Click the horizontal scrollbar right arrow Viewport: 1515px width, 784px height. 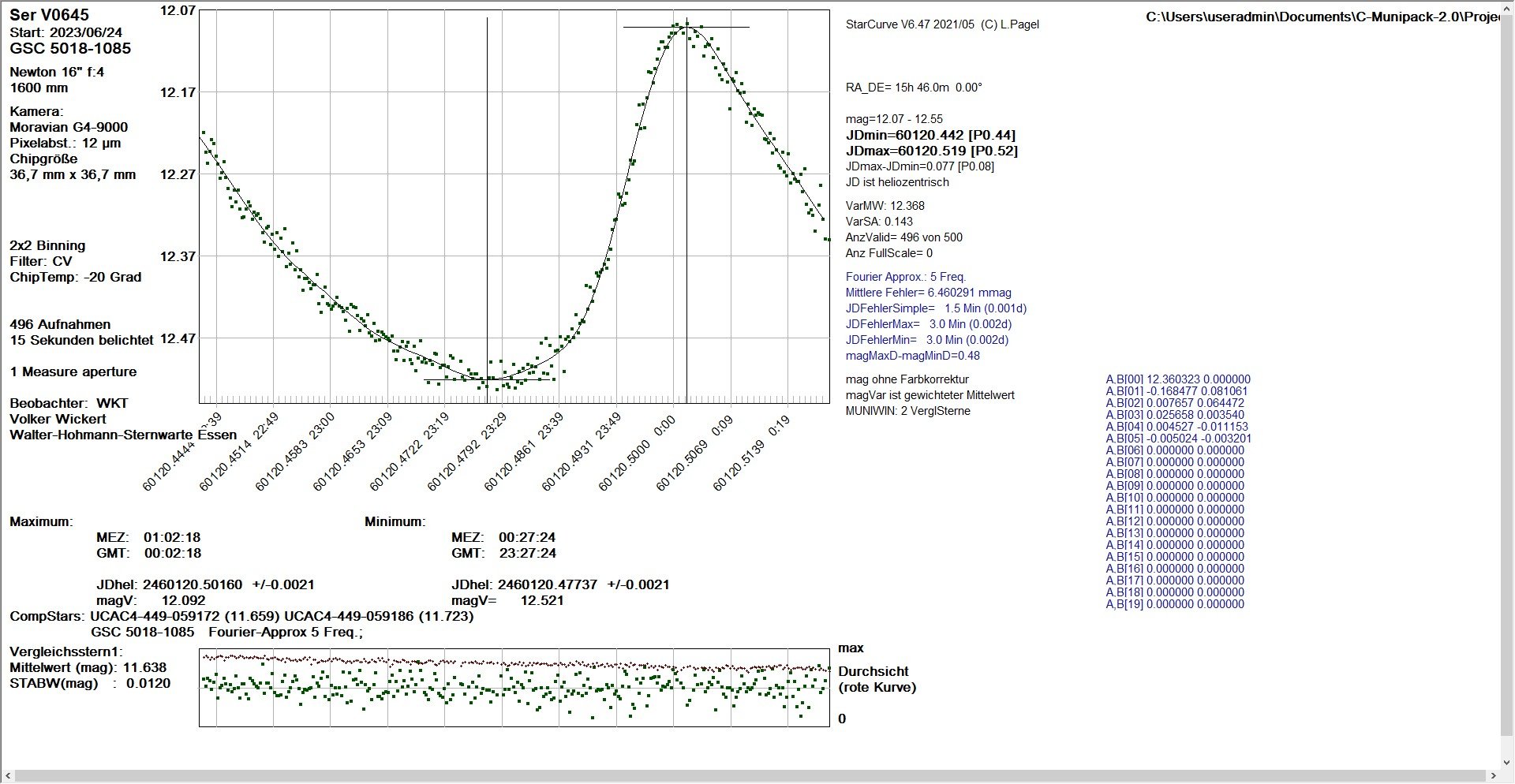click(1494, 777)
